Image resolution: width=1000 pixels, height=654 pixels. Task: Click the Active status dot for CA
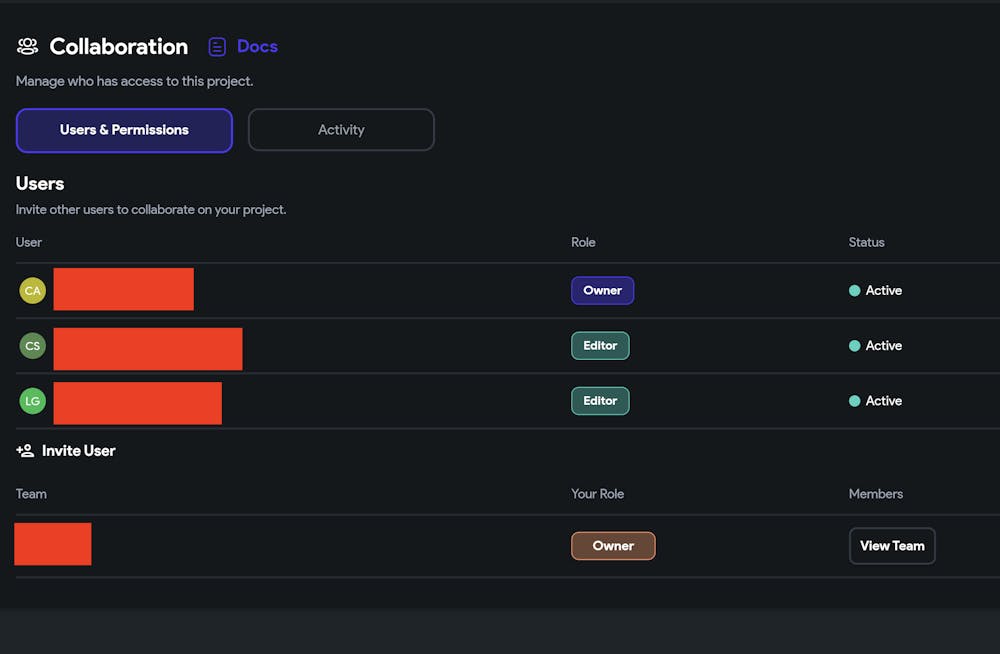click(855, 290)
